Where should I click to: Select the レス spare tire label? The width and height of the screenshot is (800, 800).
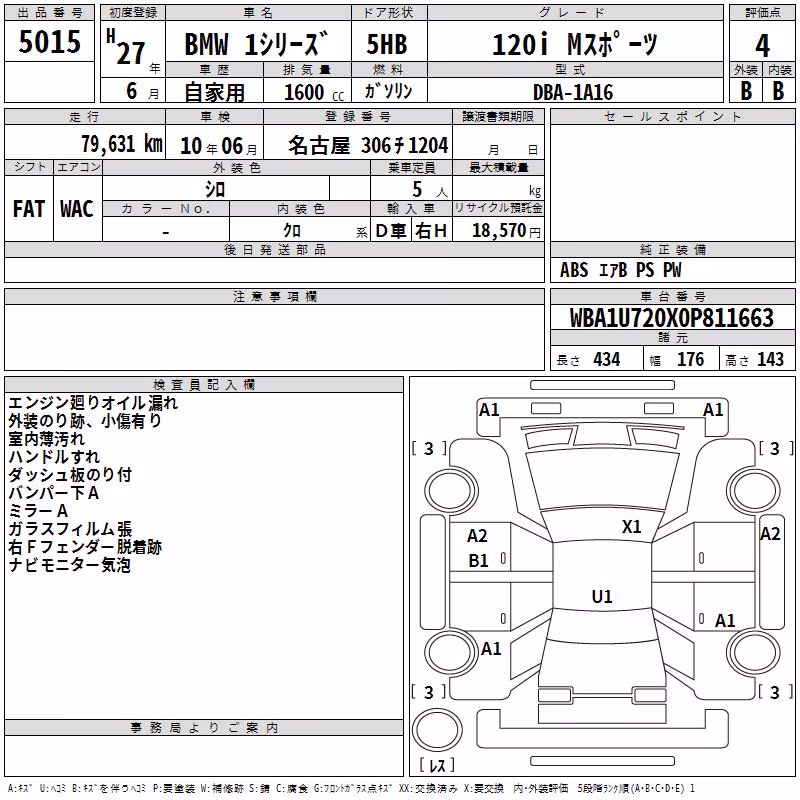[x=437, y=765]
